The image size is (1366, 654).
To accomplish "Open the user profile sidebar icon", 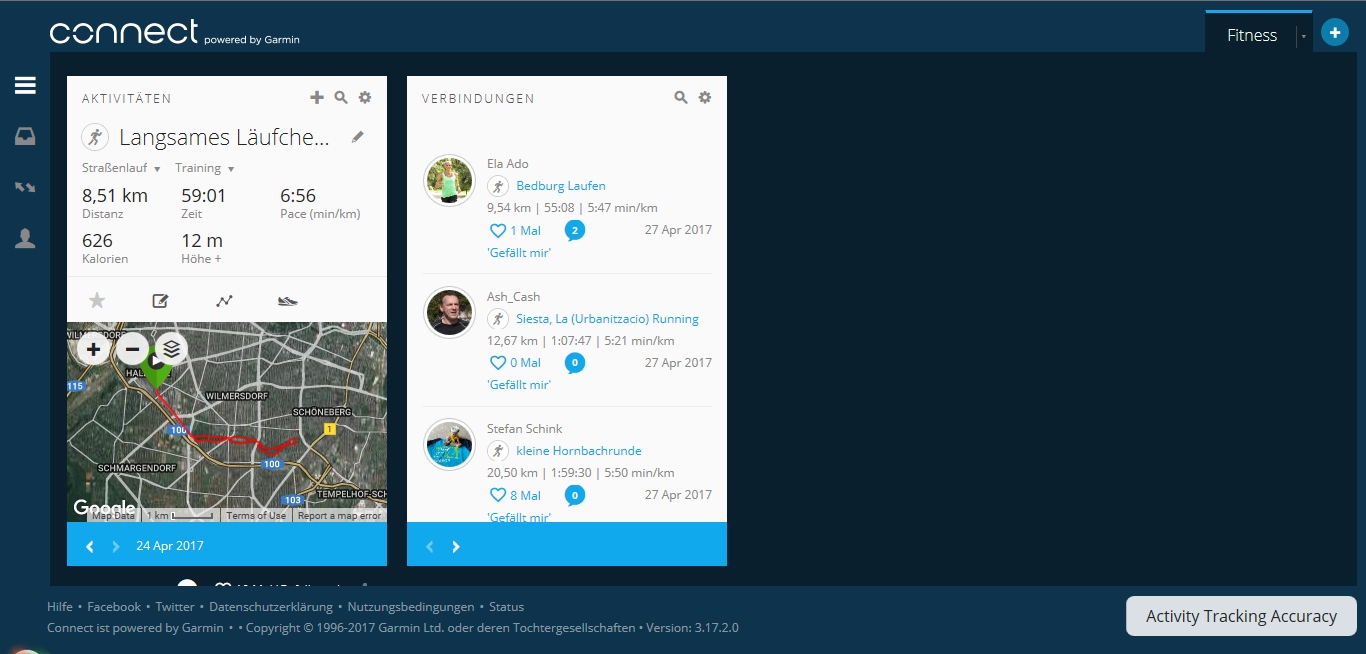I will pos(25,238).
